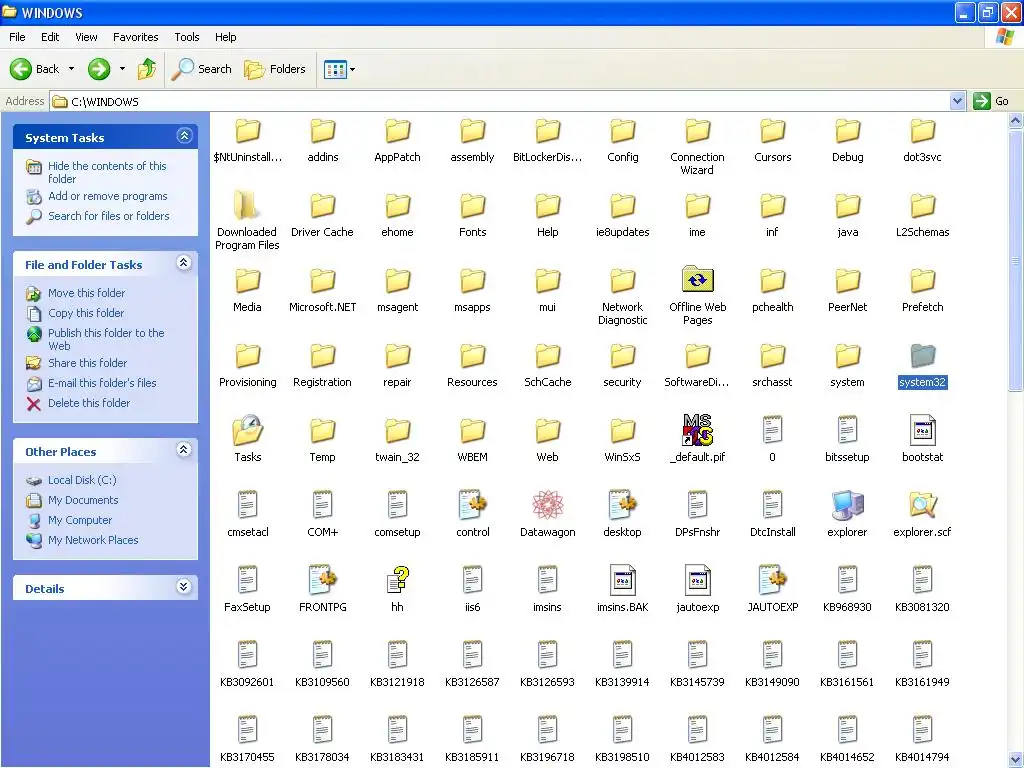Open the Edit menu
Image resolution: width=1024 pixels, height=768 pixels.
click(x=50, y=37)
